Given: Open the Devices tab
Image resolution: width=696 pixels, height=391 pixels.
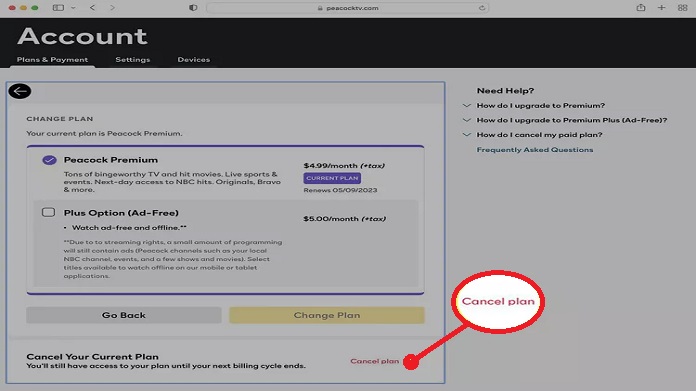Looking at the screenshot, I should (x=194, y=59).
